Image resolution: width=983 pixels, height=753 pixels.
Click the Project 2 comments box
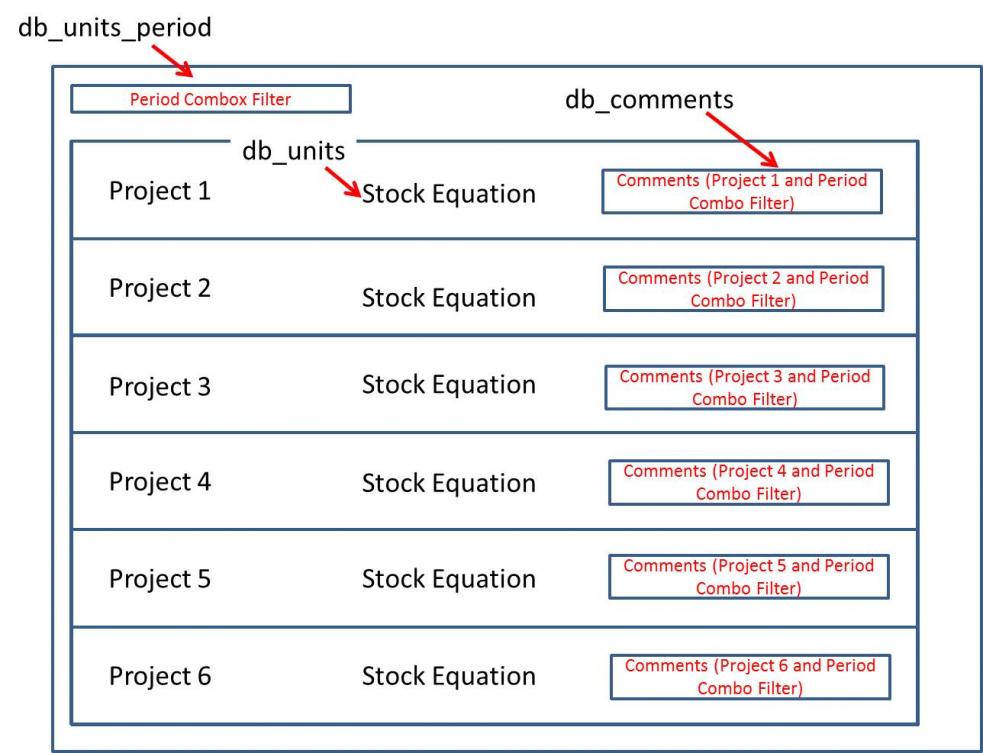[x=743, y=289]
